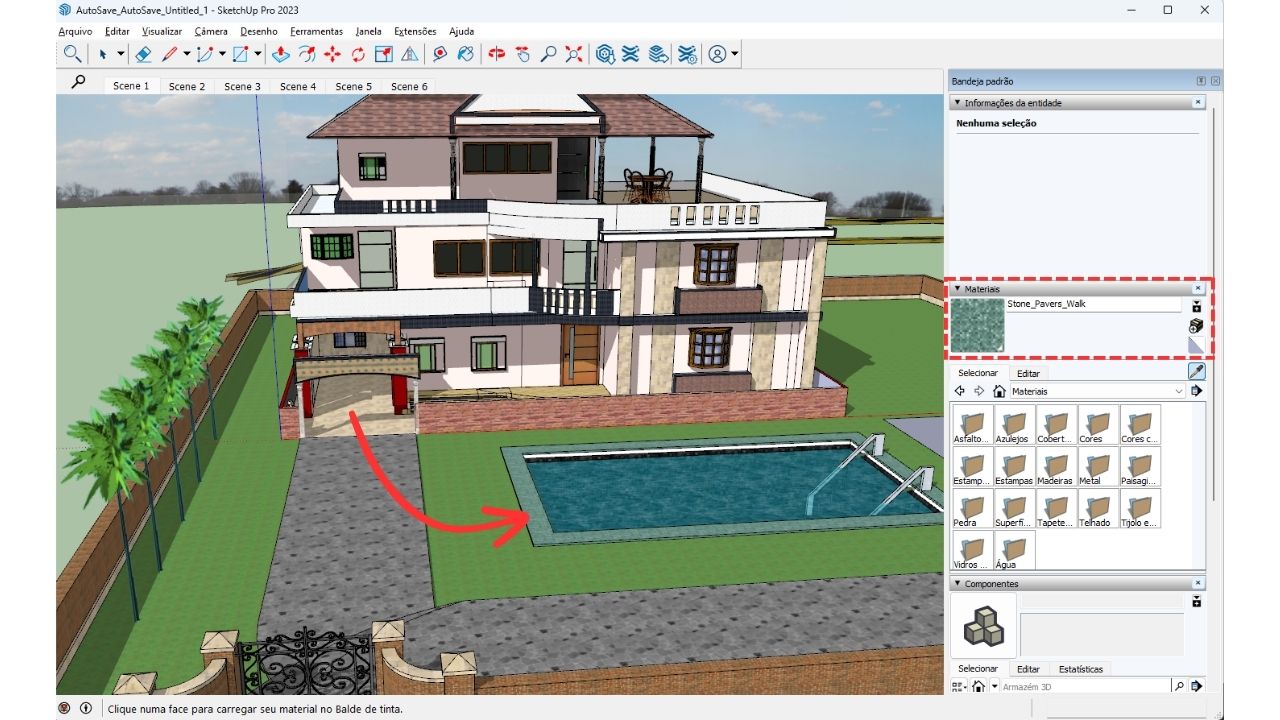Click the create material icon

tap(1196, 326)
